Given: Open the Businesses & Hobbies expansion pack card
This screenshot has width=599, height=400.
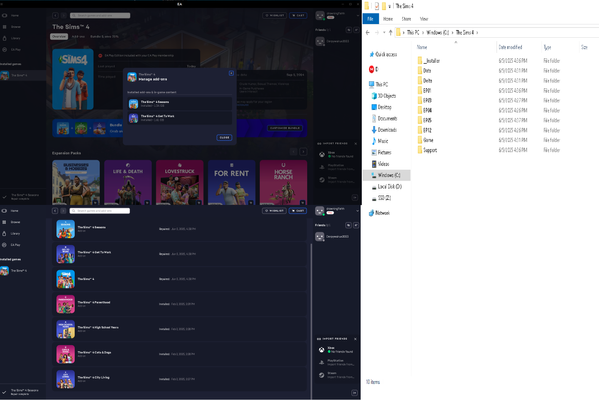Looking at the screenshot, I should pos(76,182).
